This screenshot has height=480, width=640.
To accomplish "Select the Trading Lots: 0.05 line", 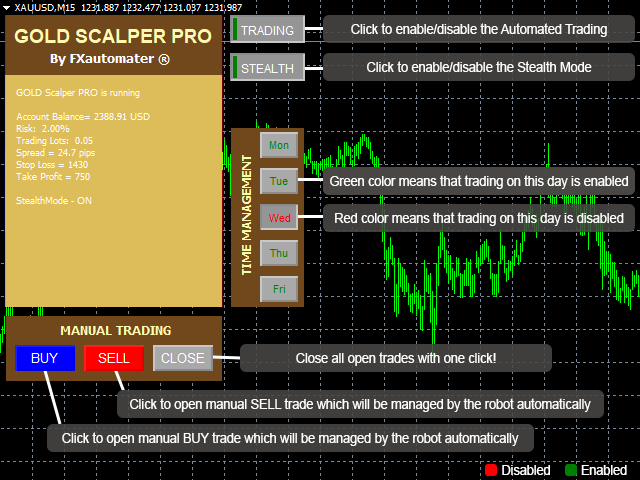I will 54,141.
